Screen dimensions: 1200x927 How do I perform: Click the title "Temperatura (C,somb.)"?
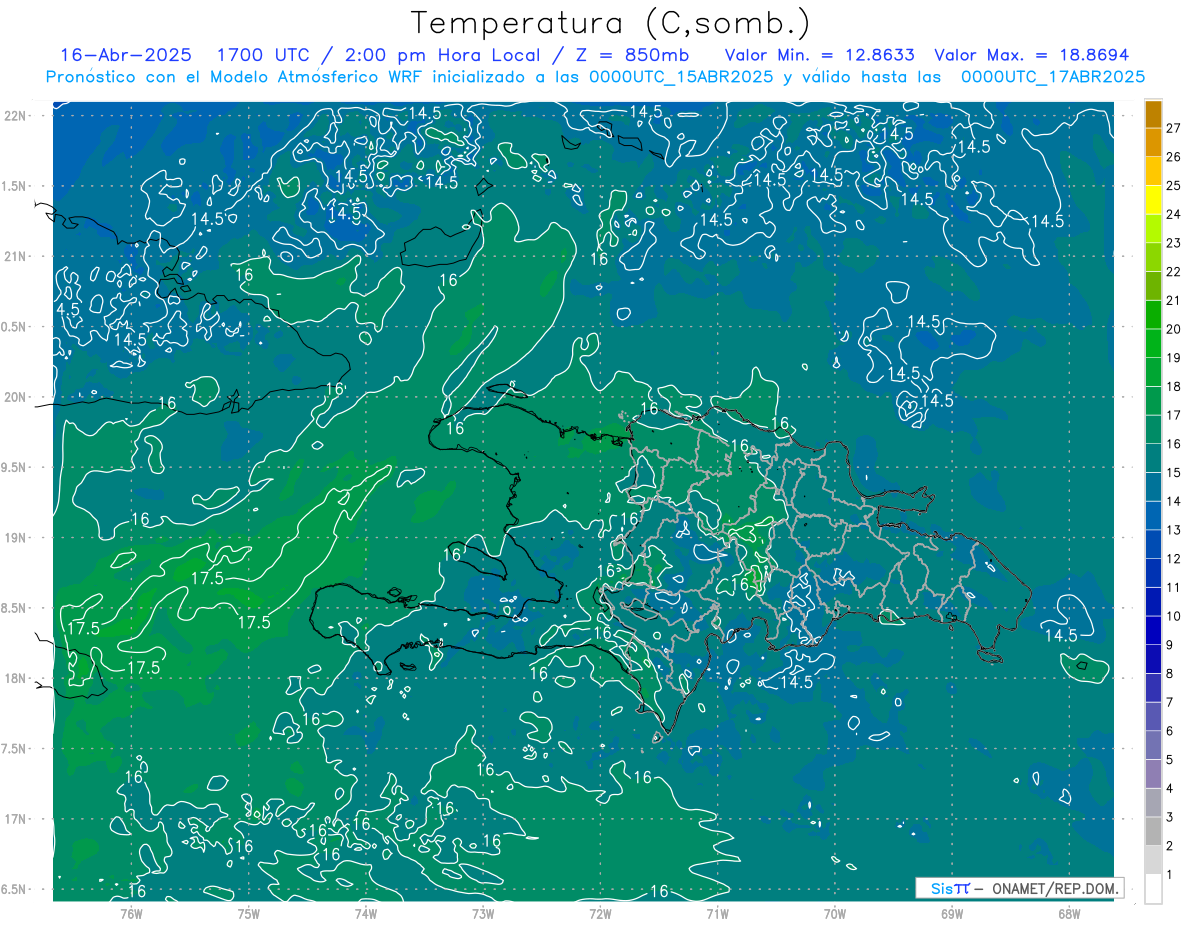click(611, 23)
